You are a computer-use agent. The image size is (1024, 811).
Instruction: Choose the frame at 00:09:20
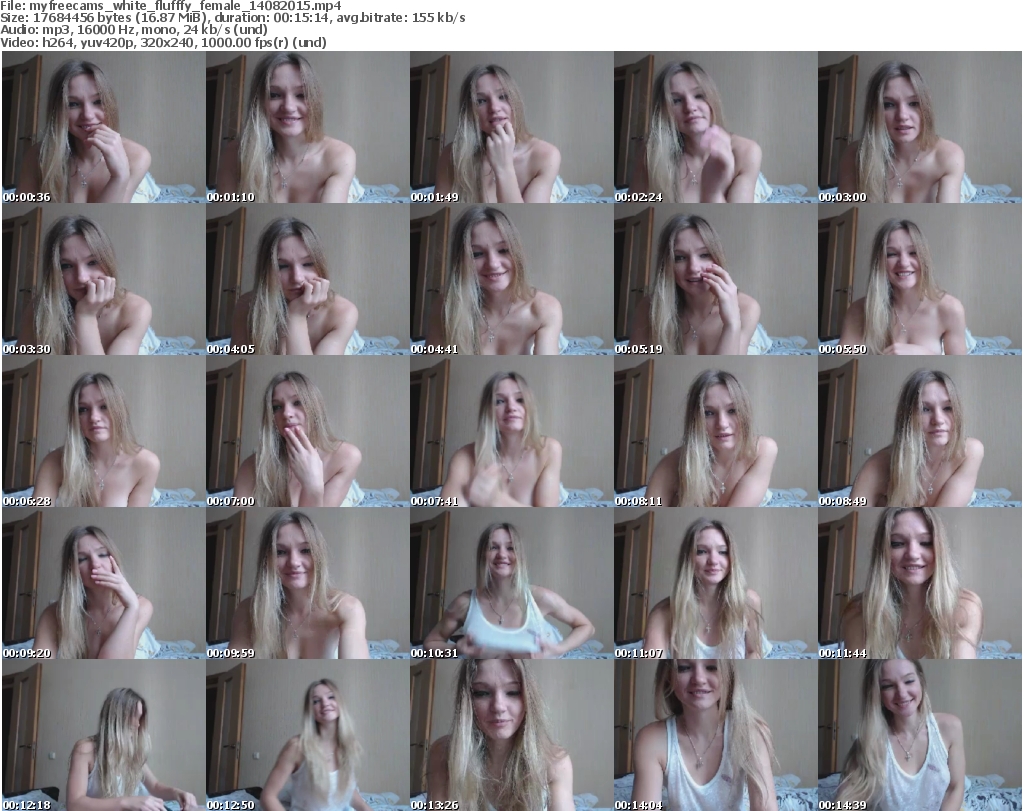point(104,584)
